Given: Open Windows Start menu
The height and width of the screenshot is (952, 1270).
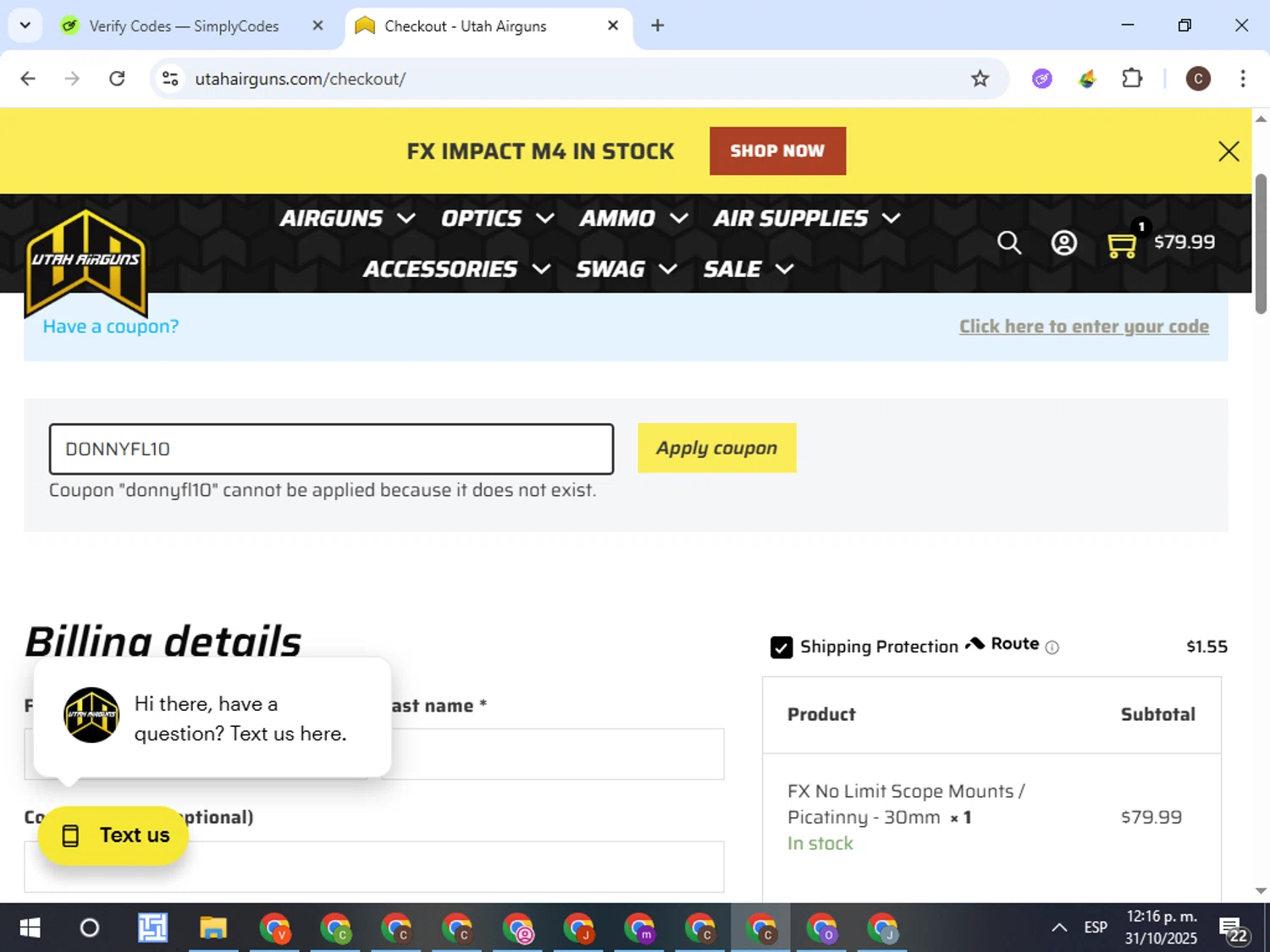Looking at the screenshot, I should [x=30, y=928].
